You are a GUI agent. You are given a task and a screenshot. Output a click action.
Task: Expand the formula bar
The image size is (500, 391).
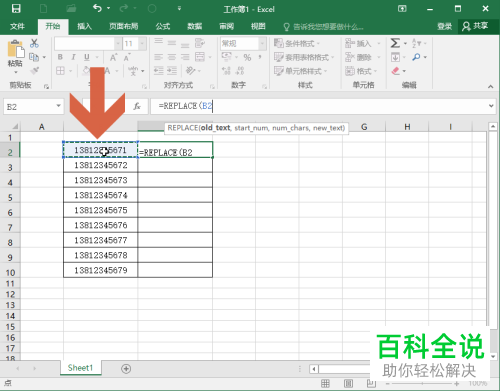[x=491, y=106]
